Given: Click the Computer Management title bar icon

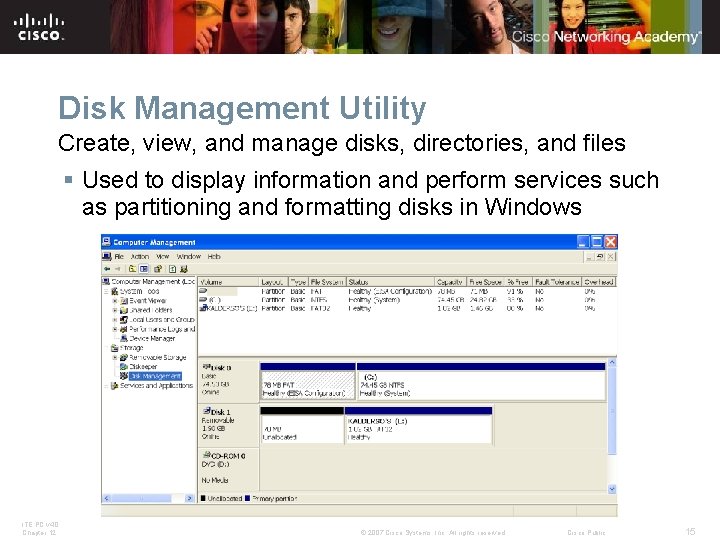Looking at the screenshot, I should point(107,242).
